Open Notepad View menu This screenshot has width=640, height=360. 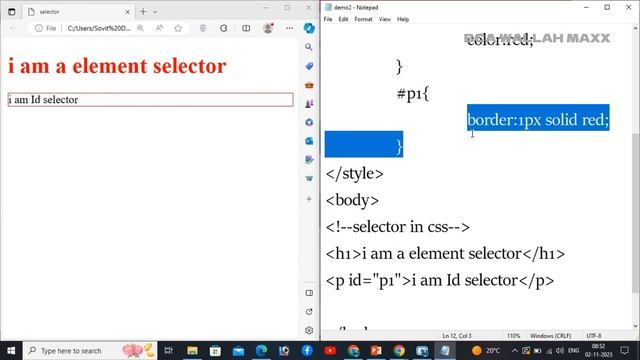click(384, 19)
